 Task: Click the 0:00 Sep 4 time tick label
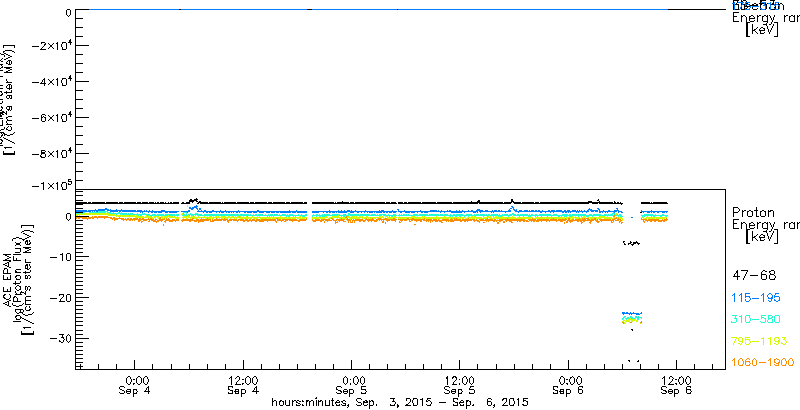point(135,387)
